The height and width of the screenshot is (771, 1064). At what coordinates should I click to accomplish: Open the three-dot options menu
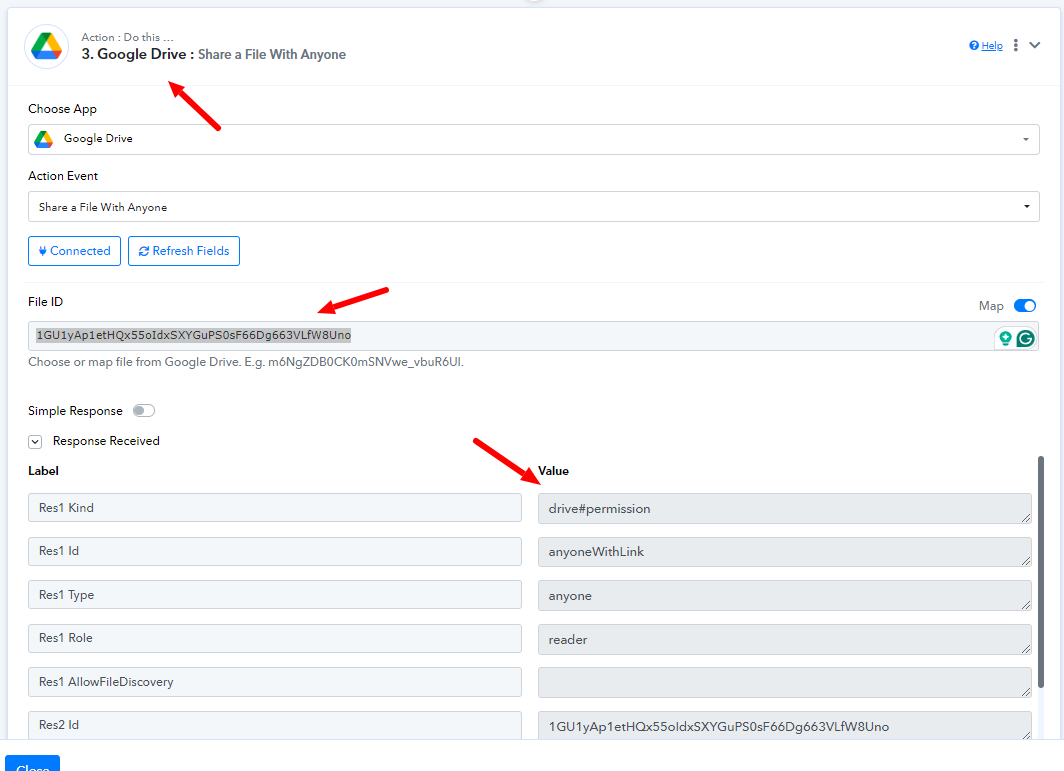click(x=1016, y=45)
